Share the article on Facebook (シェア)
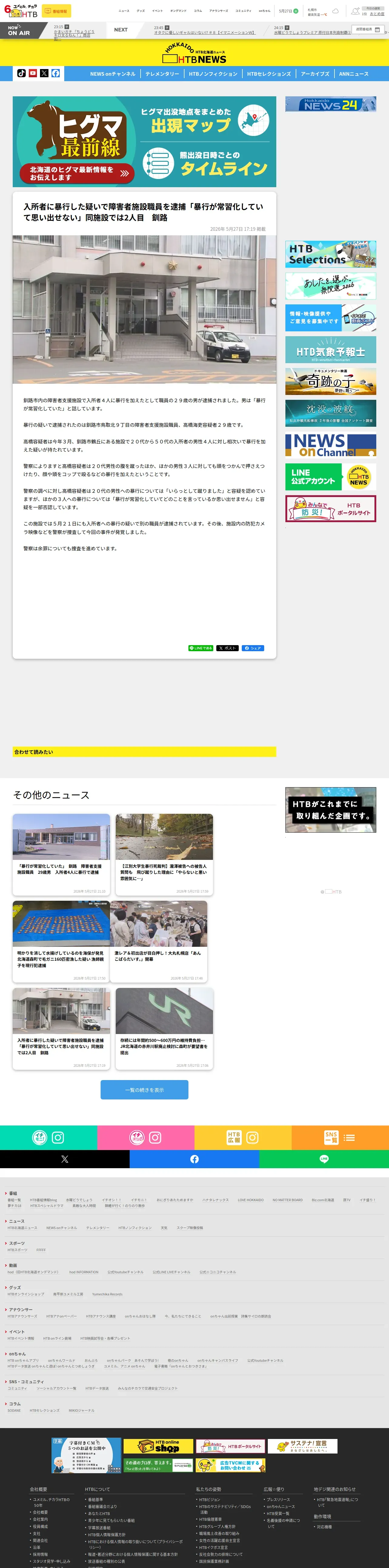Image resolution: width=389 pixels, height=1568 pixels. 253,648
